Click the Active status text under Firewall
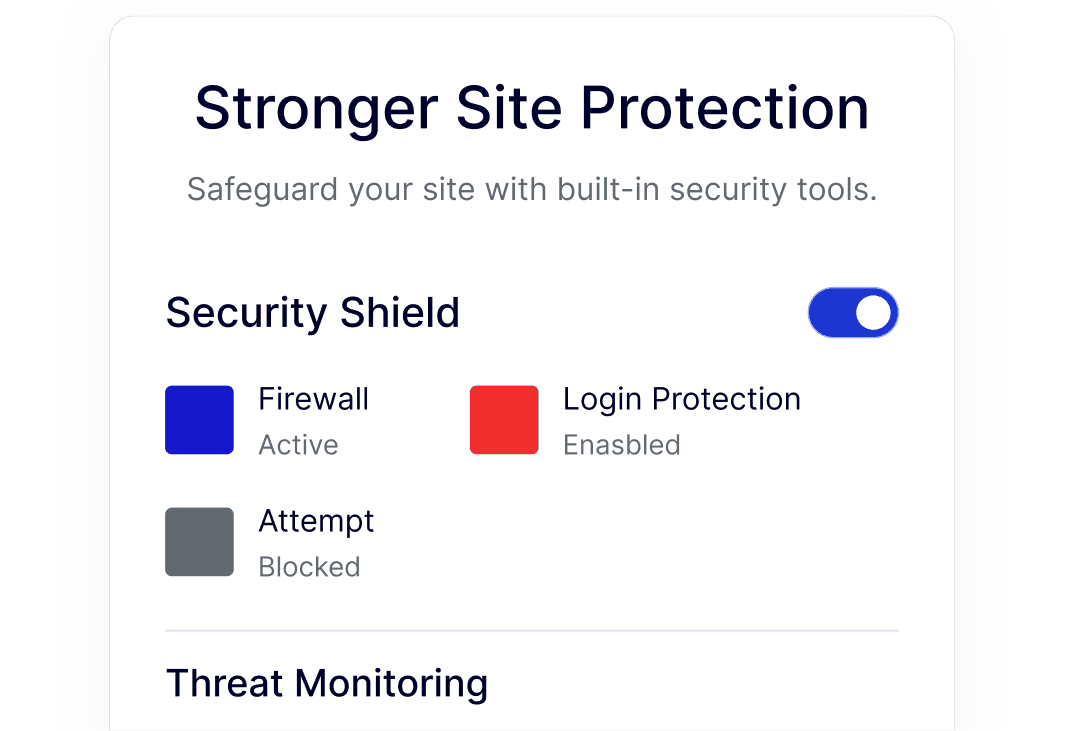 (x=298, y=445)
